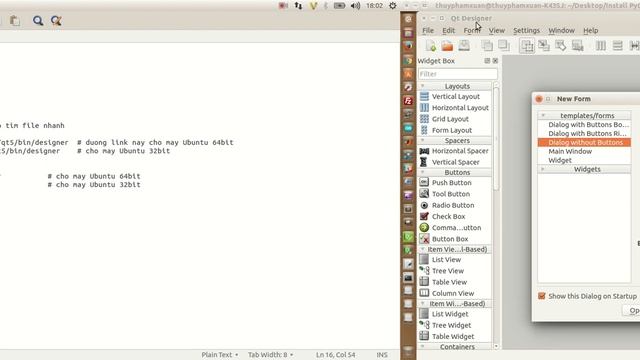Image resolution: width=640 pixels, height=360 pixels.
Task: Expand the Widgets tree node in New Form
Action: pyautogui.click(x=543, y=169)
